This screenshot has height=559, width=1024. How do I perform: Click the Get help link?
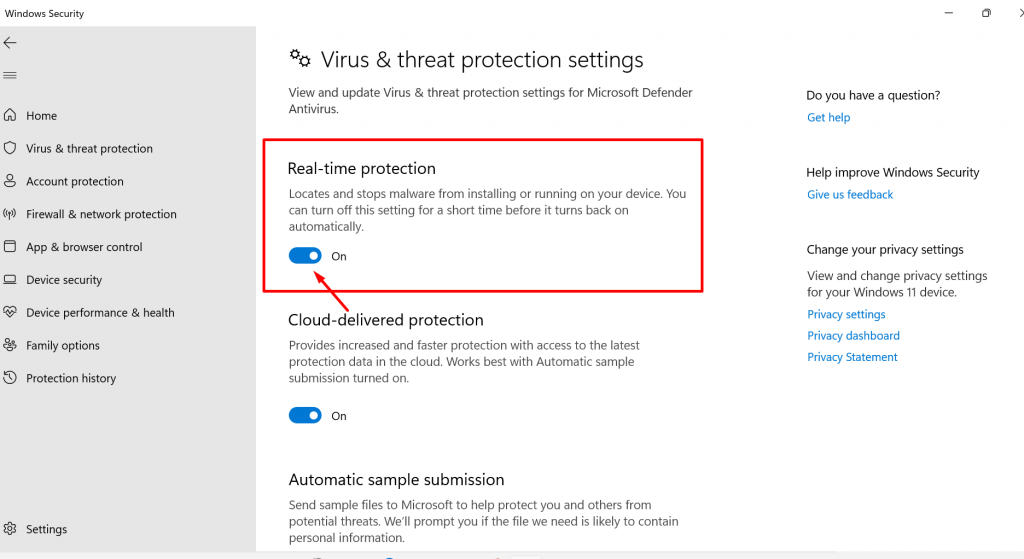pyautogui.click(x=828, y=117)
